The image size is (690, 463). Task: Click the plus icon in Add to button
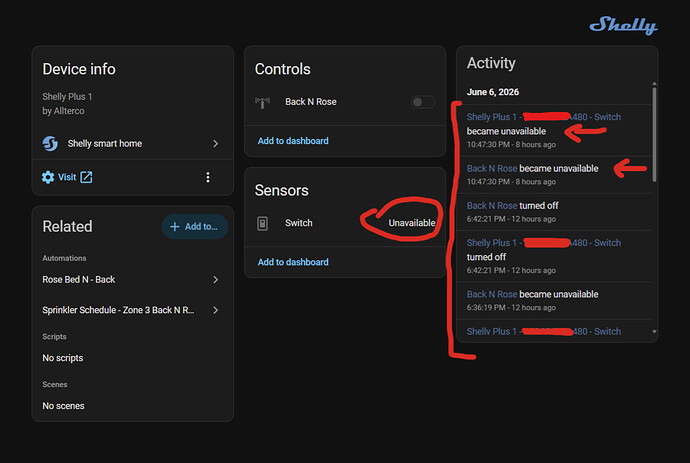(175, 227)
